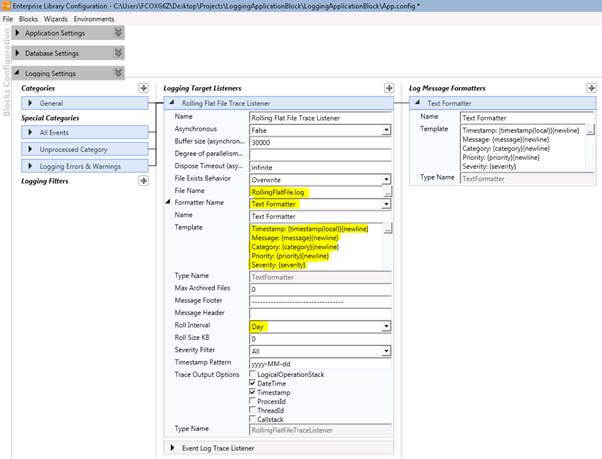The height and width of the screenshot is (459, 602).
Task: Open the Formatter Name dropdown
Action: coord(386,204)
